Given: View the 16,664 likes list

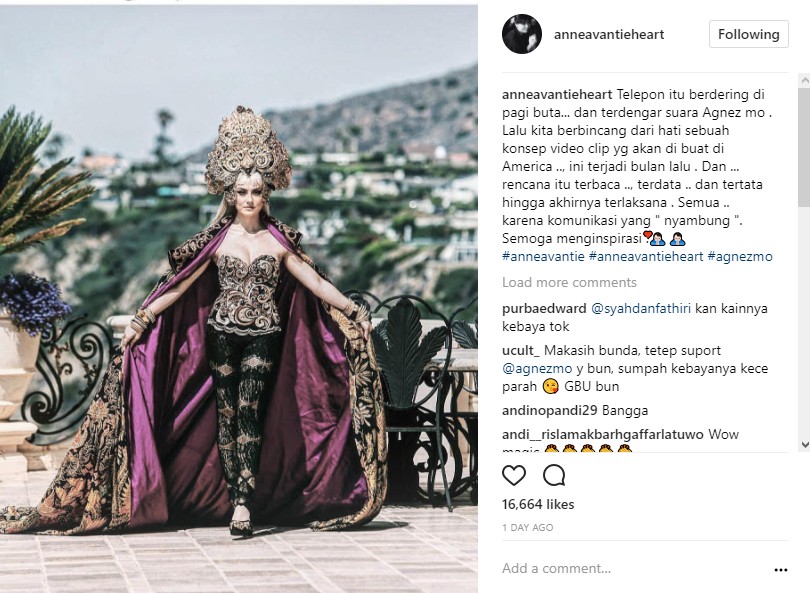Looking at the screenshot, I should click(538, 504).
